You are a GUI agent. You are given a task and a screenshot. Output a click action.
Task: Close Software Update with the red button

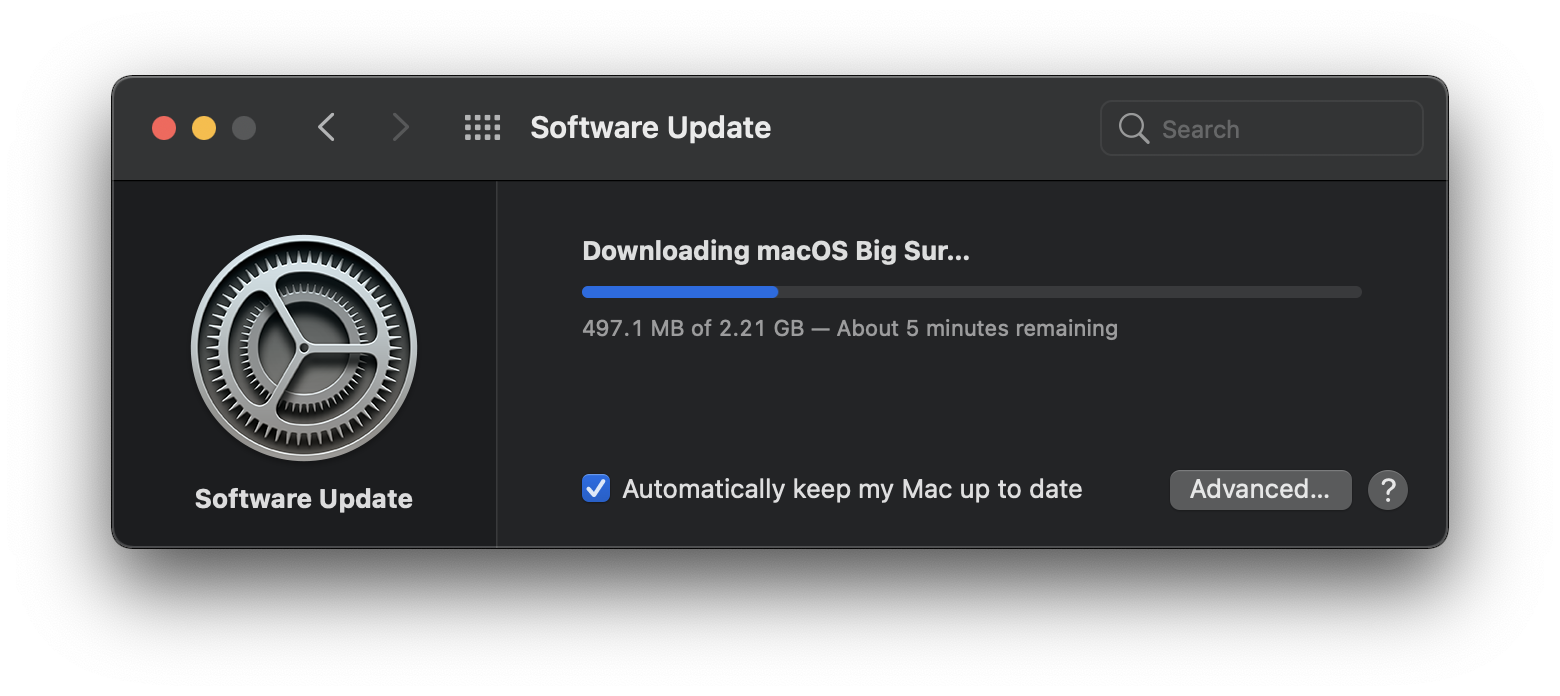(164, 128)
